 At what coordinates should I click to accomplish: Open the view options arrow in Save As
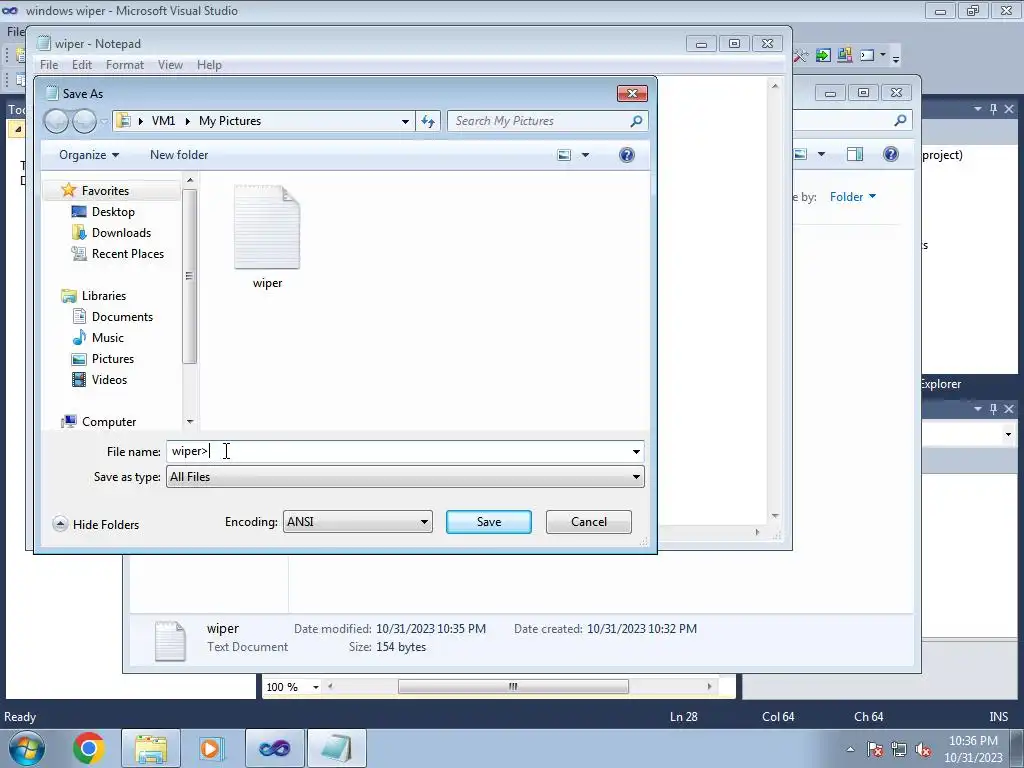(585, 155)
